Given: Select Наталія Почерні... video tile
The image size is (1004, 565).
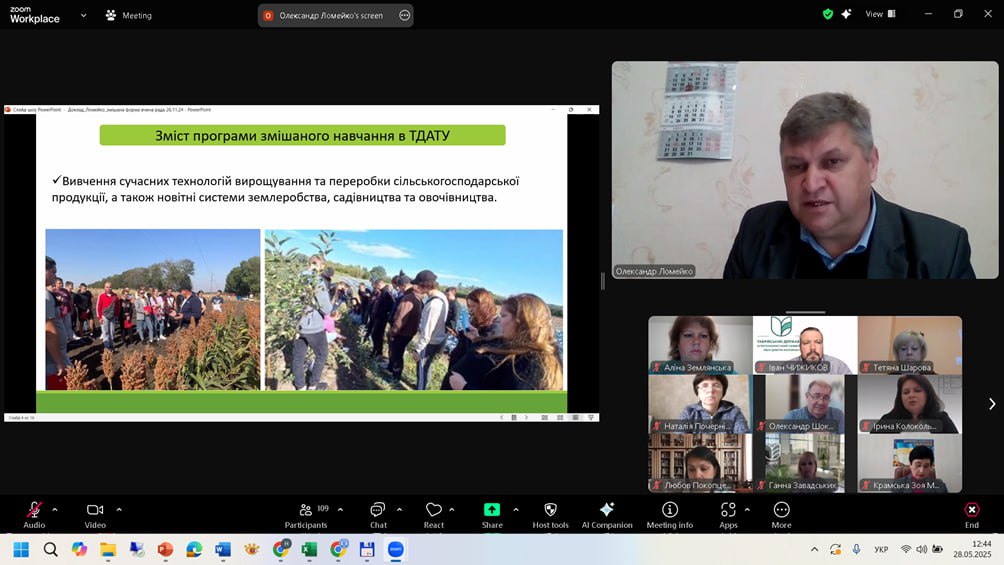Looking at the screenshot, I should click(x=700, y=404).
